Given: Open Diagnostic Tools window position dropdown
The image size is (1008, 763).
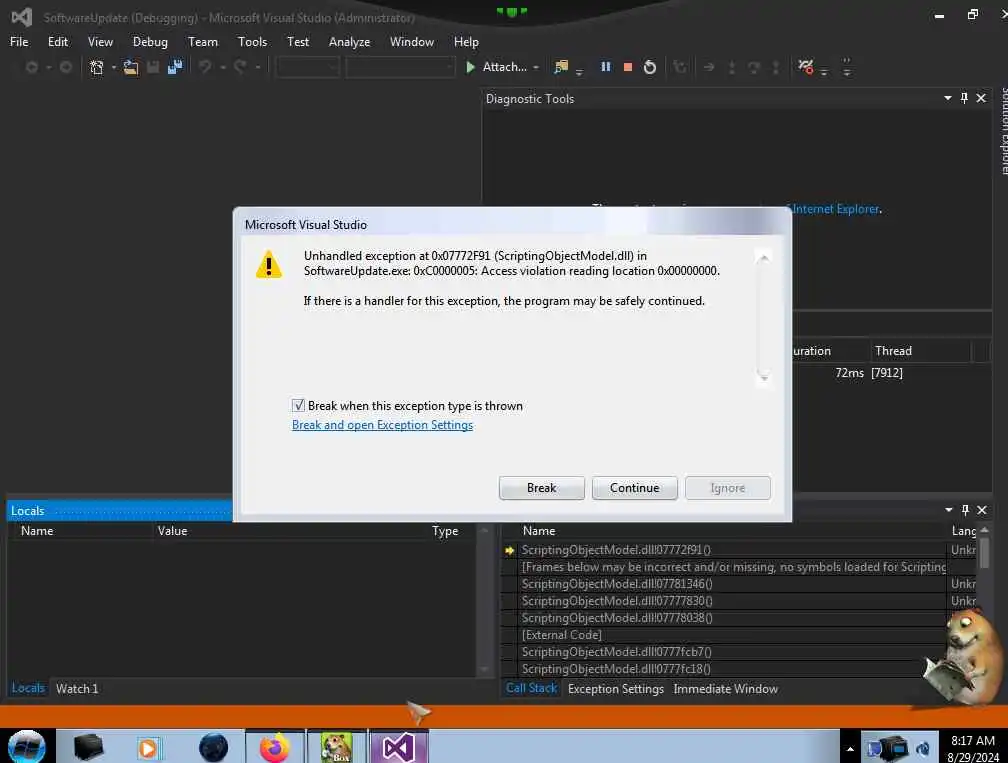Looking at the screenshot, I should 948,98.
